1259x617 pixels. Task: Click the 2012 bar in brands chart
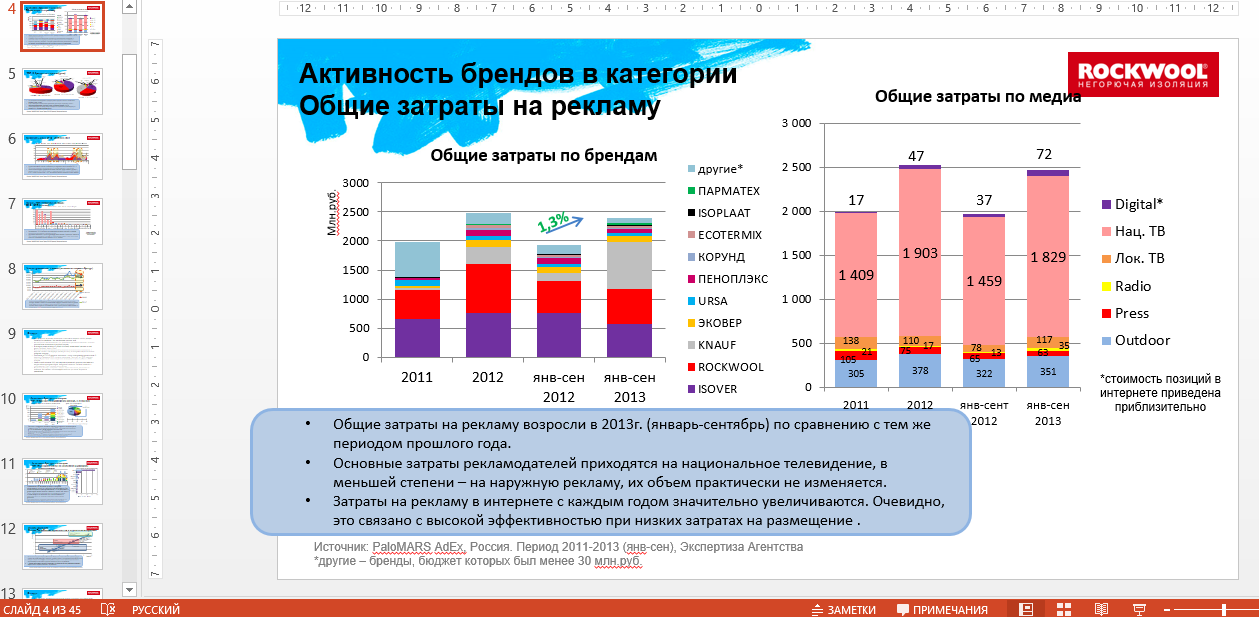488,285
